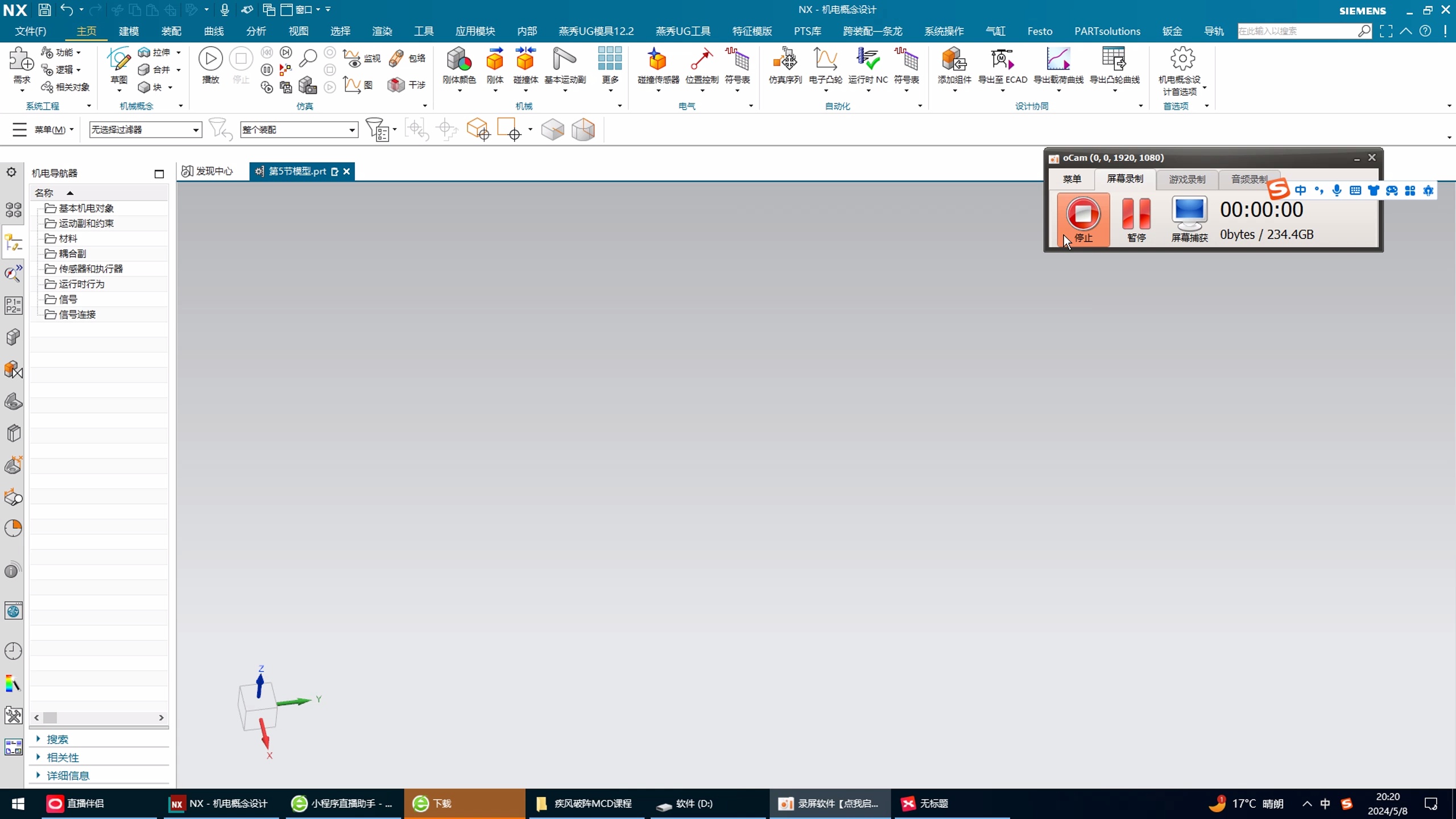Open the 电子凸轮 electronic cam tool
The image size is (1456, 819).
click(x=825, y=59)
